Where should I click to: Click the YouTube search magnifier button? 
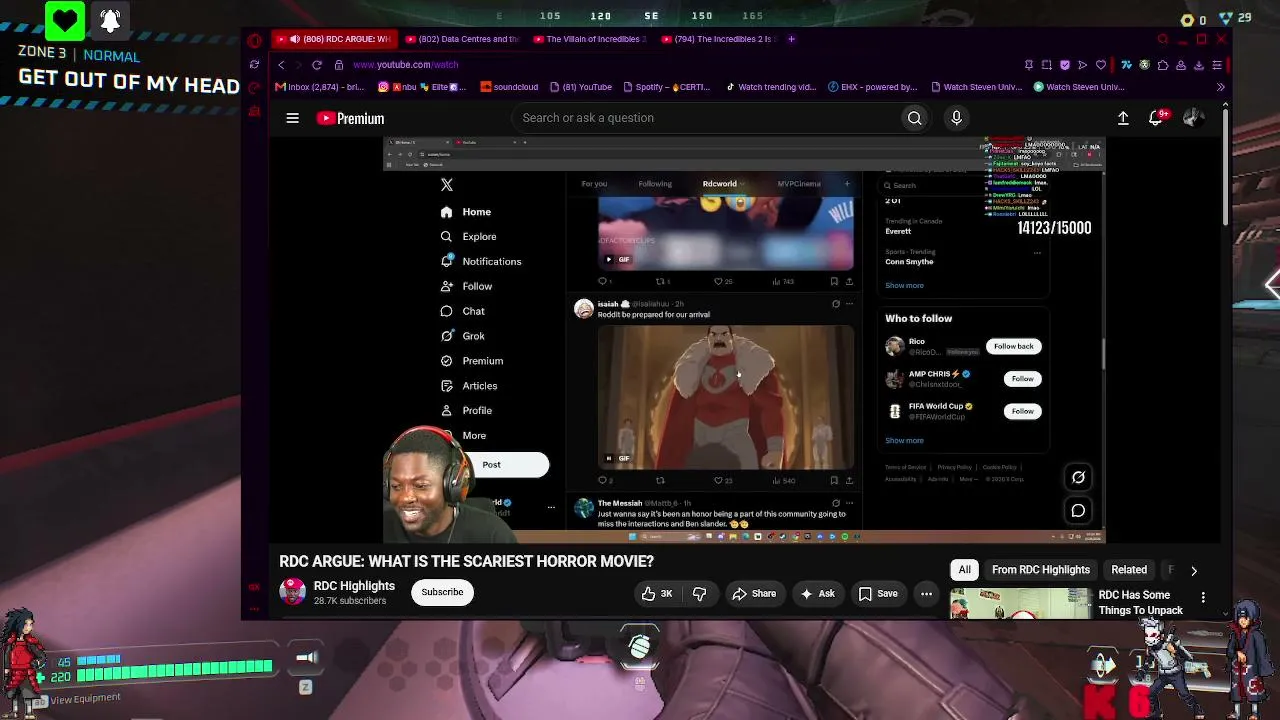click(914, 118)
